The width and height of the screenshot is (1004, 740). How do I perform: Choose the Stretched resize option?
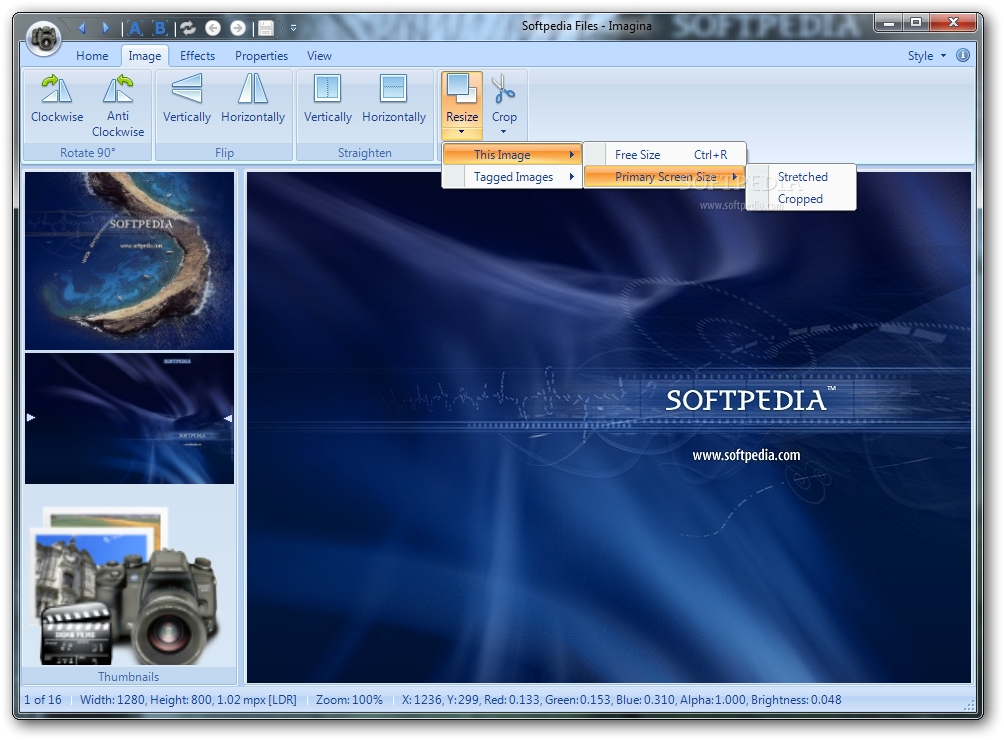(802, 177)
